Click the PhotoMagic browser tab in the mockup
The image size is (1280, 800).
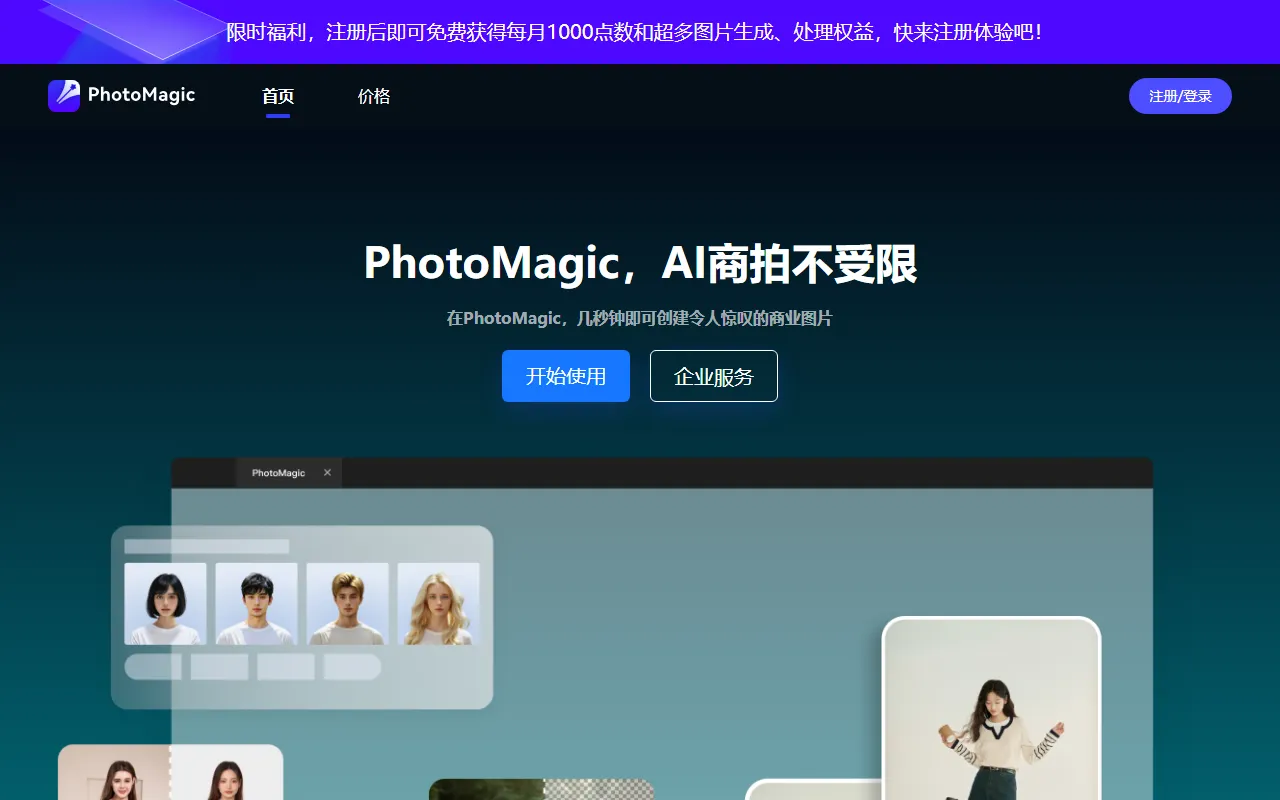coord(277,472)
